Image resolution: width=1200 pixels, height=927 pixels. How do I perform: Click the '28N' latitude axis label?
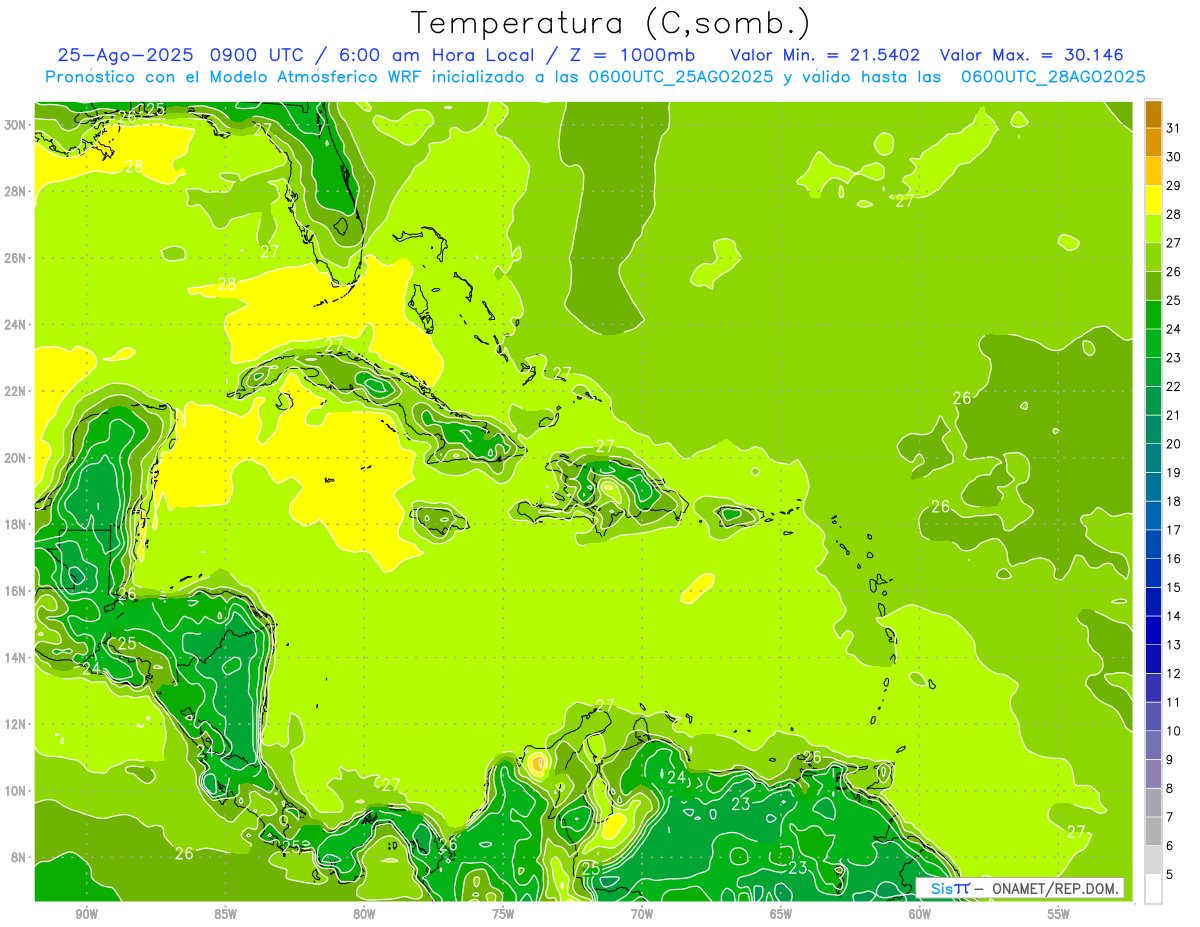pos(16,191)
